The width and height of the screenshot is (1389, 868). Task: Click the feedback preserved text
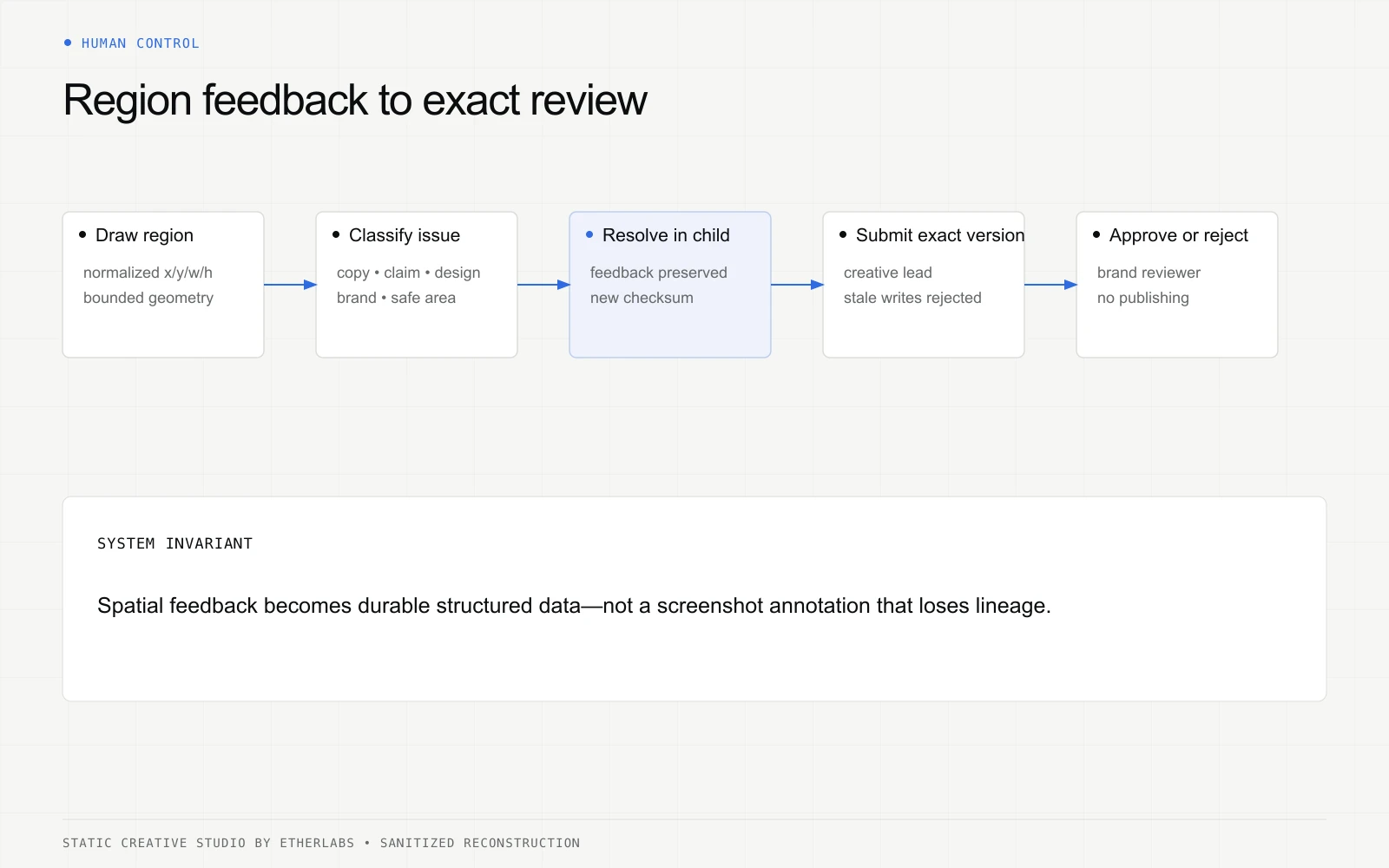[659, 273]
